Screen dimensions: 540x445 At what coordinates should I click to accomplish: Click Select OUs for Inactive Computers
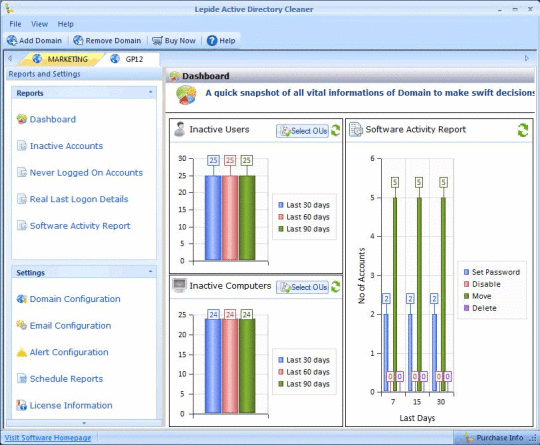tap(303, 287)
